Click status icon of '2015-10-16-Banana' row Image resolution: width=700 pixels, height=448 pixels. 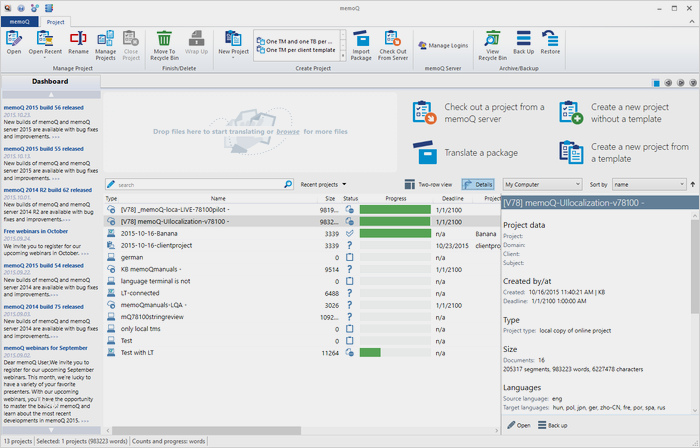(350, 233)
